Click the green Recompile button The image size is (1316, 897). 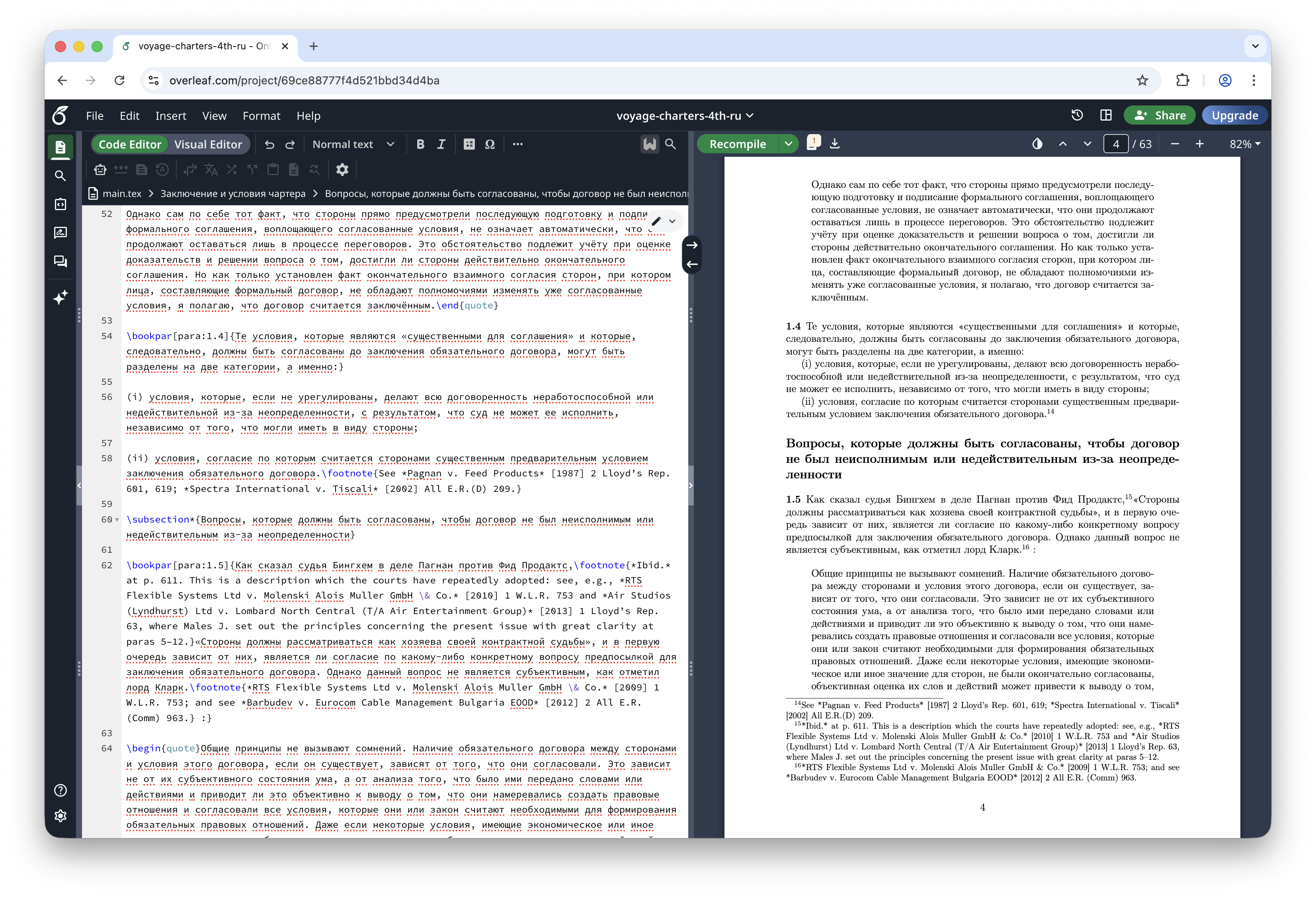[x=737, y=144]
